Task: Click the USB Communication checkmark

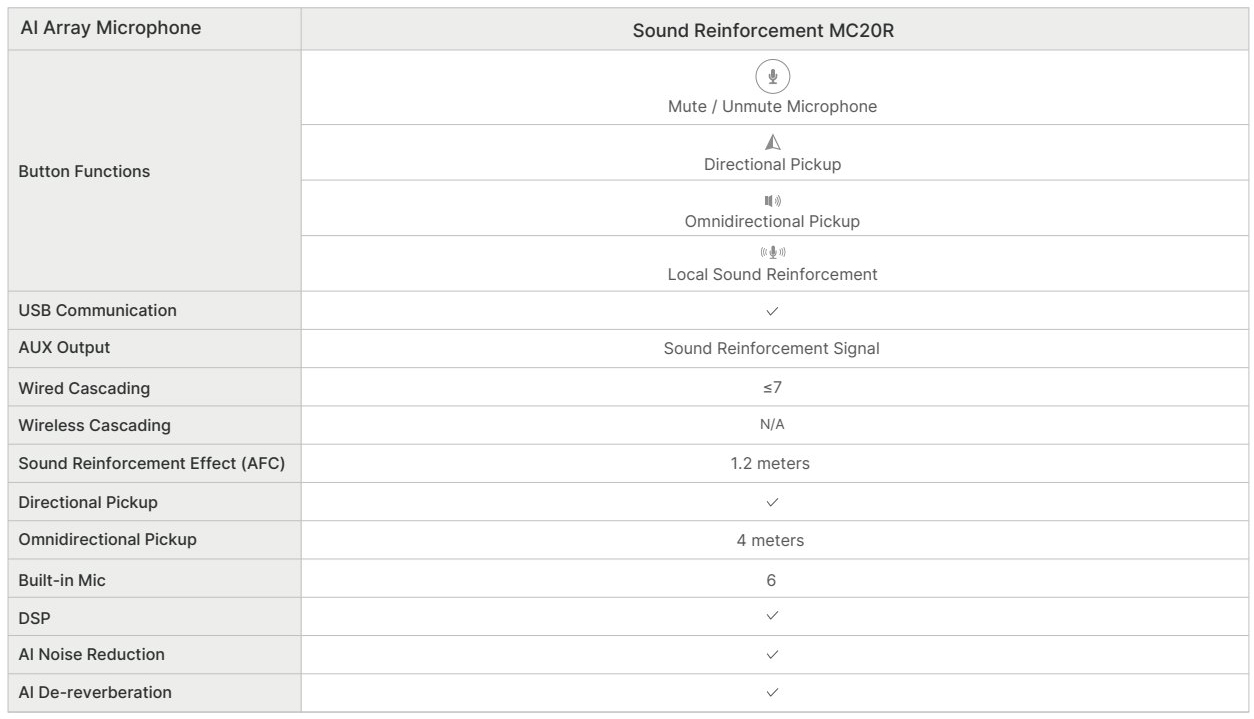Action: (x=772, y=311)
